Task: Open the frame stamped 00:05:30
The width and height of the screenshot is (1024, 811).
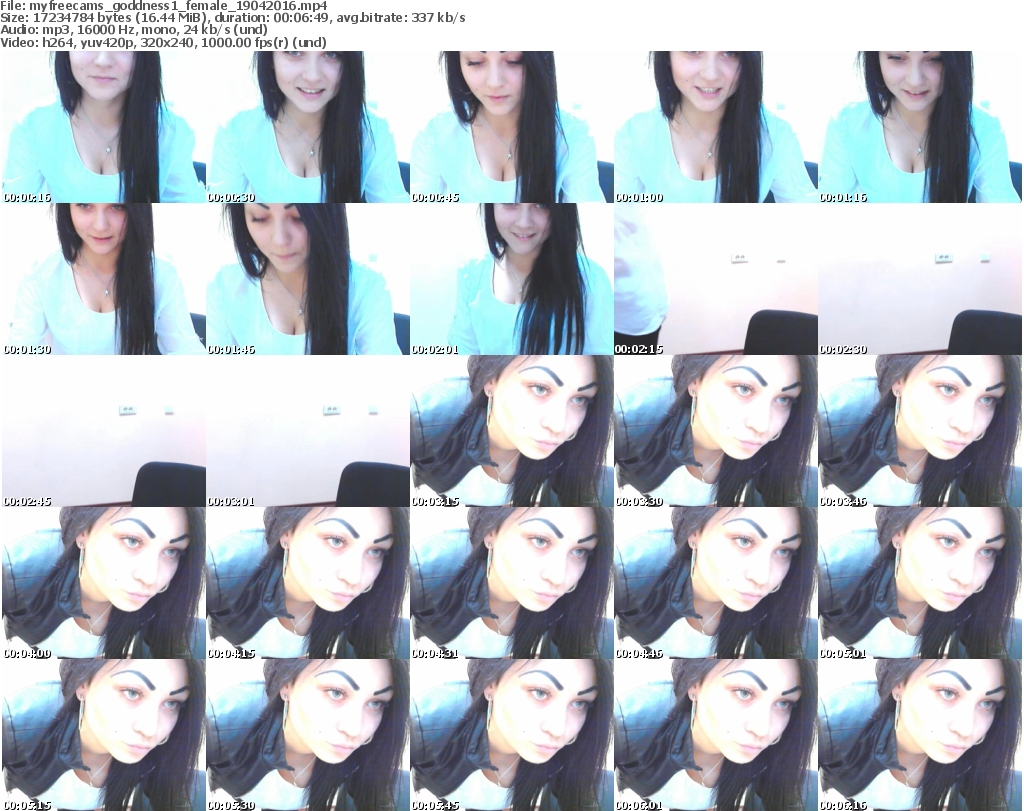Action: click(x=308, y=735)
